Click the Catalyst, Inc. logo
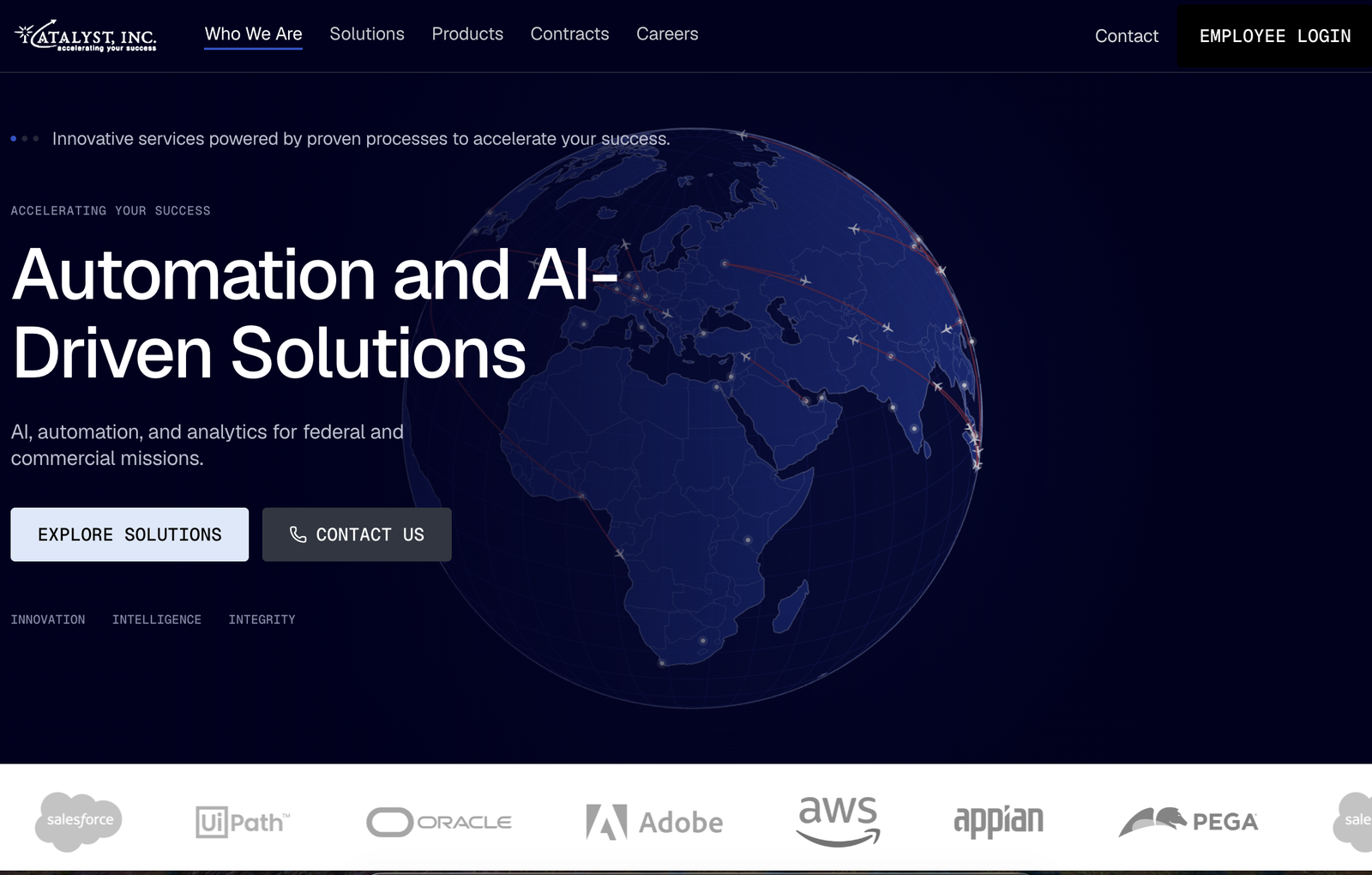This screenshot has width=1372, height=875. 86,36
